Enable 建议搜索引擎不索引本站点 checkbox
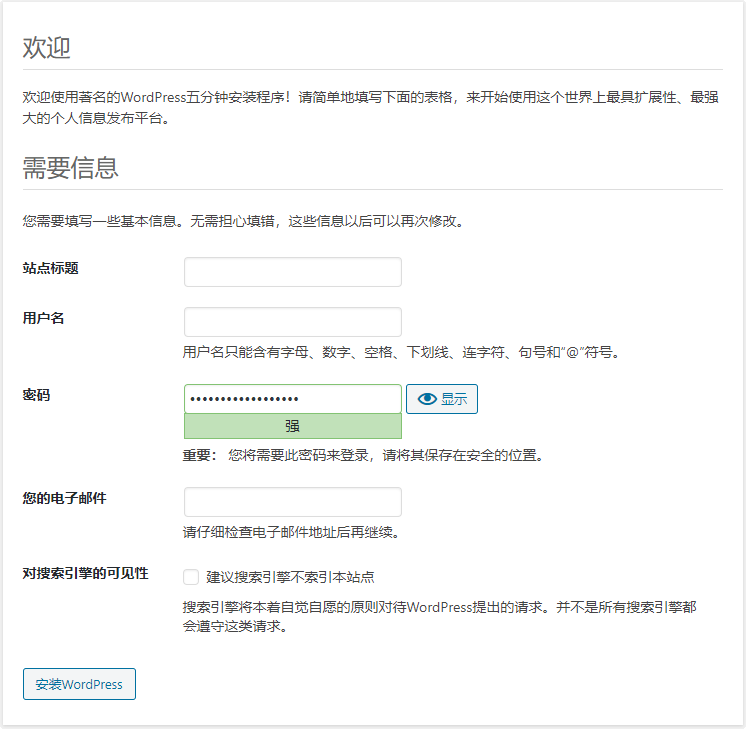The height and width of the screenshot is (729, 746). (191, 577)
